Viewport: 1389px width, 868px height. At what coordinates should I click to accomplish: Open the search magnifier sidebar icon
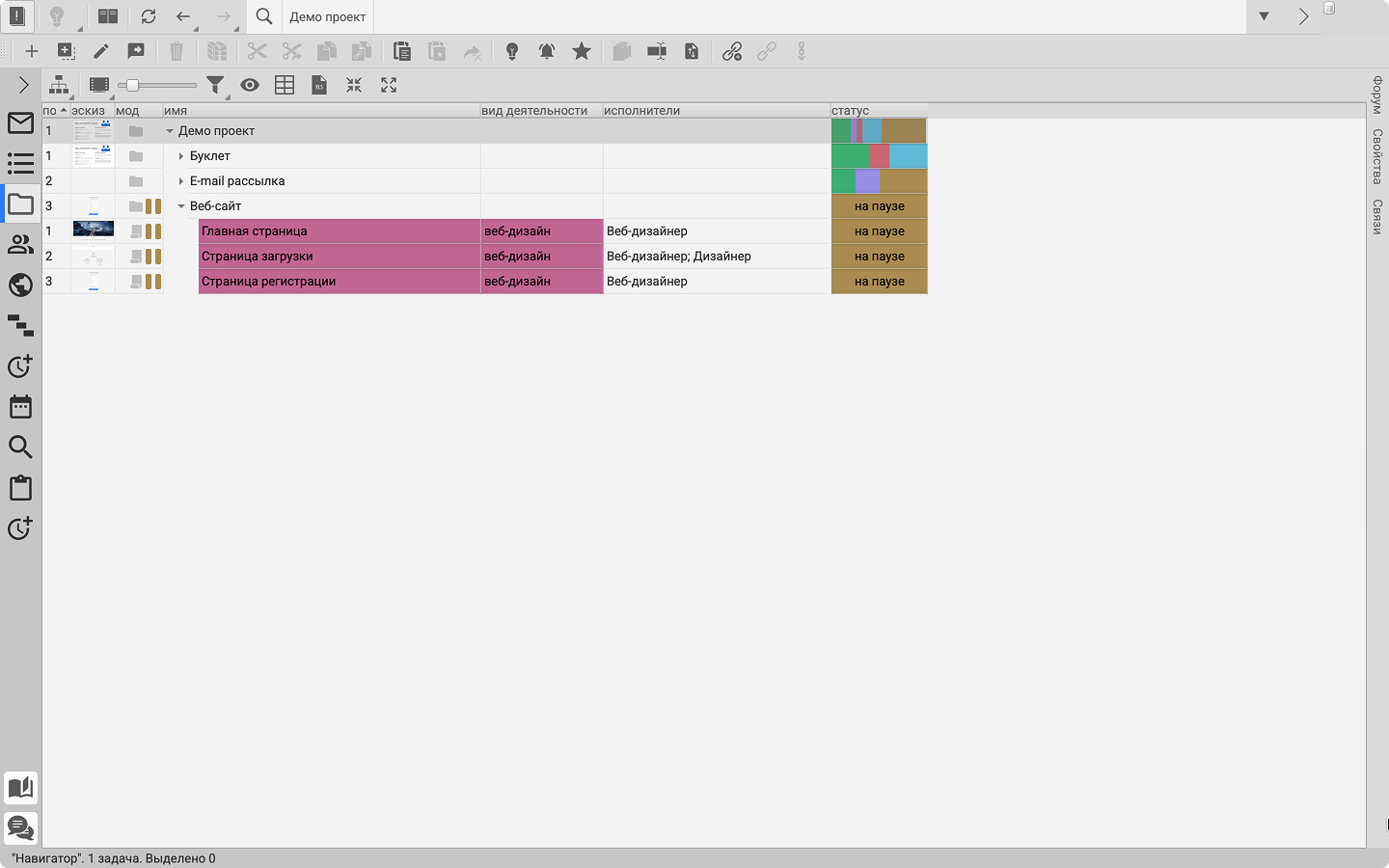[x=20, y=447]
